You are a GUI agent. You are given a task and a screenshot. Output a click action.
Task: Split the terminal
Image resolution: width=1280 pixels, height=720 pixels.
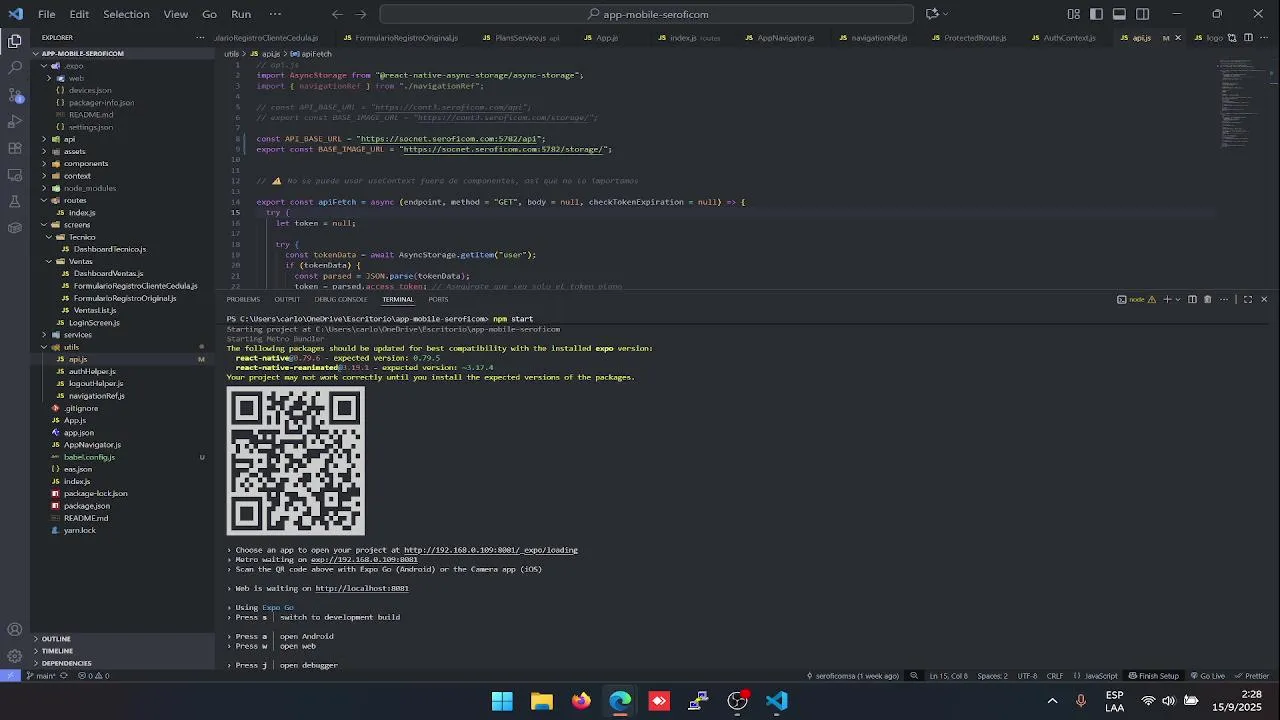1192,299
